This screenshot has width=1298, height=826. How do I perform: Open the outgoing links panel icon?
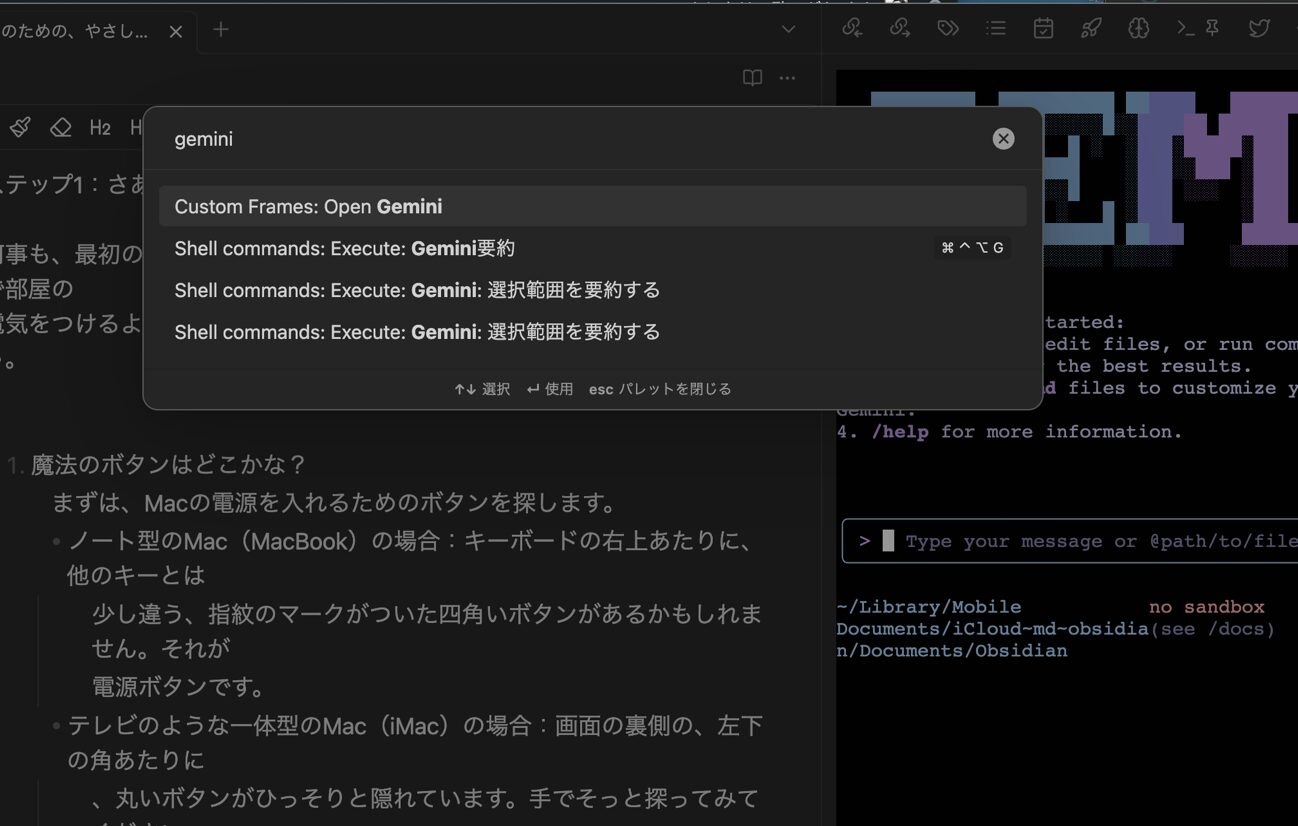pos(900,29)
